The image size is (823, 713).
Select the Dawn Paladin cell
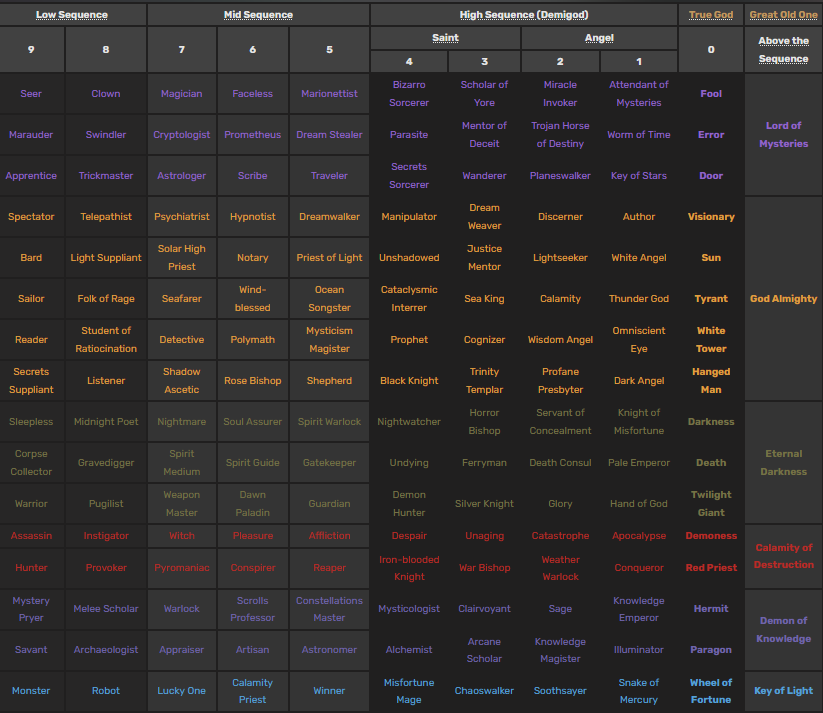[x=252, y=503]
